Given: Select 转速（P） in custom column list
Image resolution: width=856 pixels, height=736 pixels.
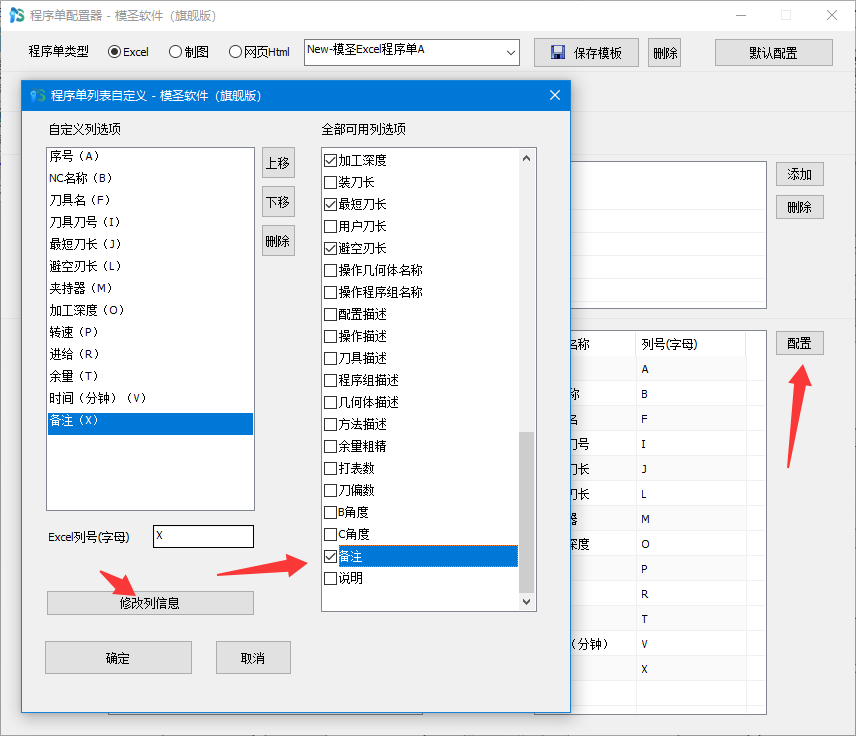Looking at the screenshot, I should pos(150,332).
